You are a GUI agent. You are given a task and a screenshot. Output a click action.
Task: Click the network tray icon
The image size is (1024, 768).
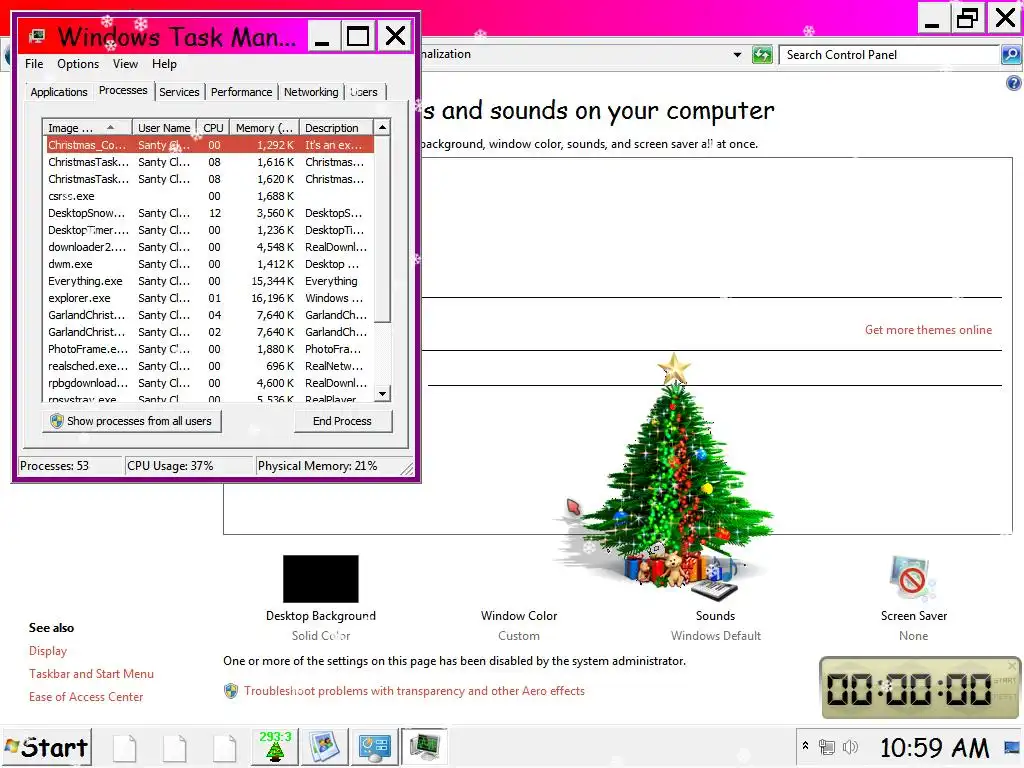point(827,746)
